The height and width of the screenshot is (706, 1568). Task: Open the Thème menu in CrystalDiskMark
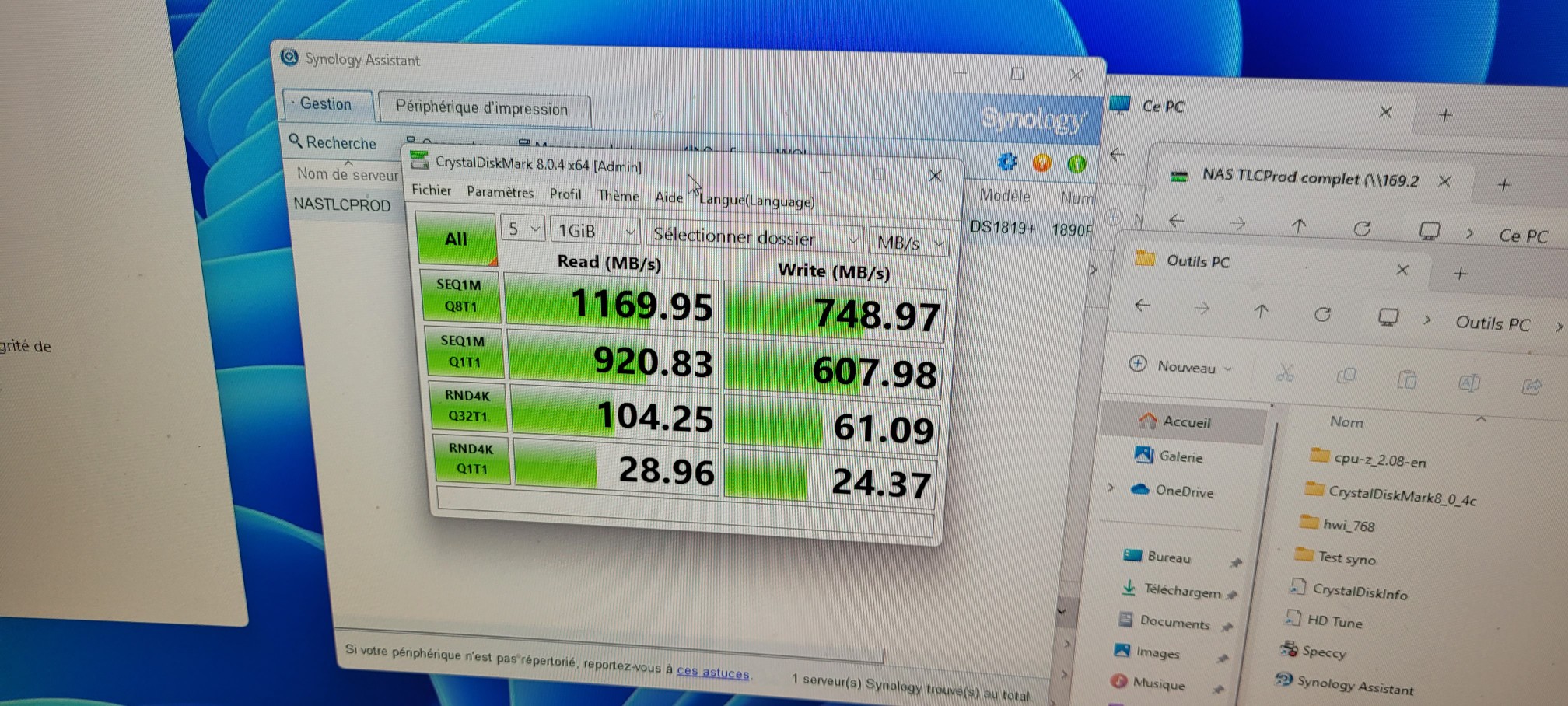(618, 195)
